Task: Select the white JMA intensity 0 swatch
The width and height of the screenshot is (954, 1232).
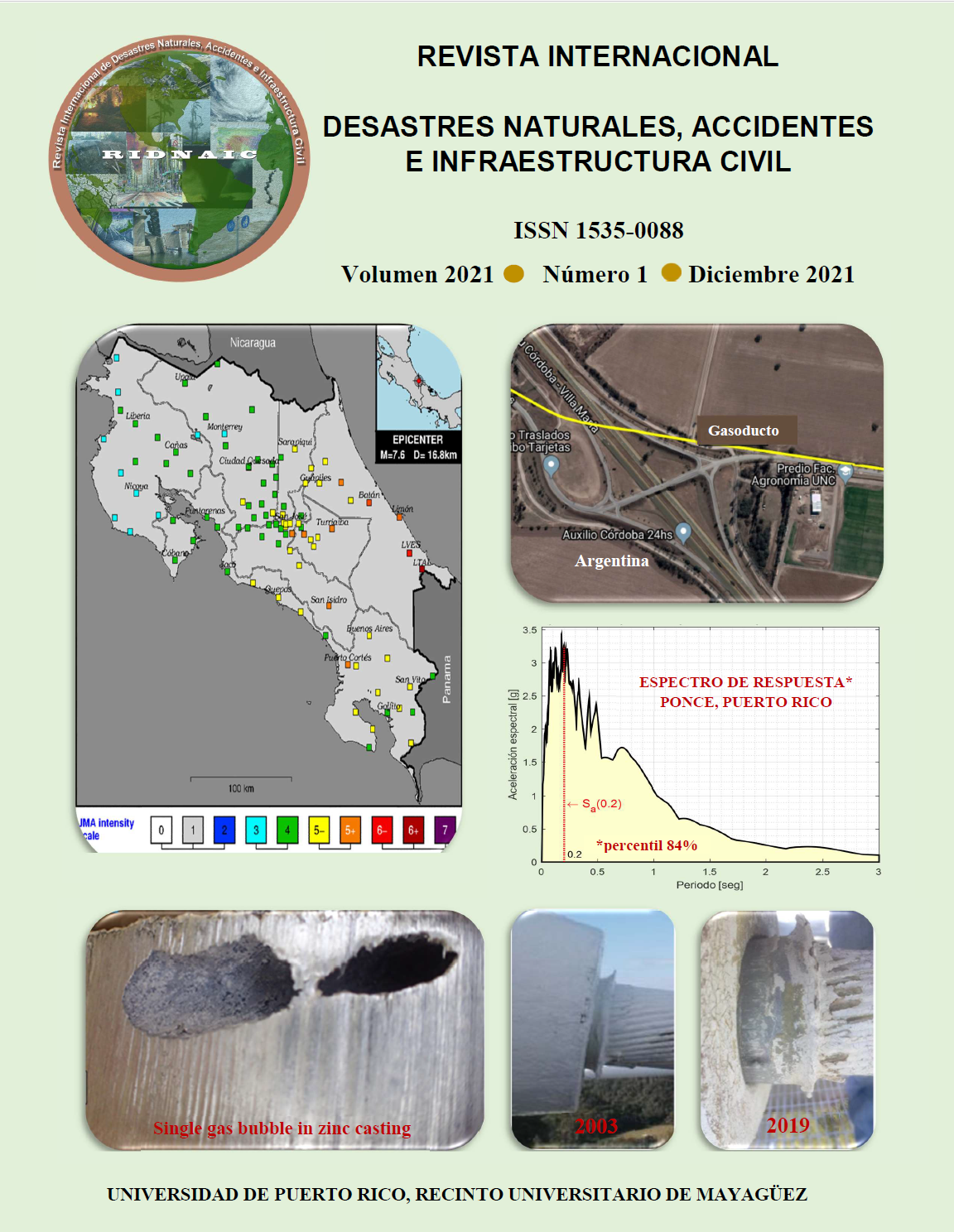Action: pyautogui.click(x=161, y=830)
